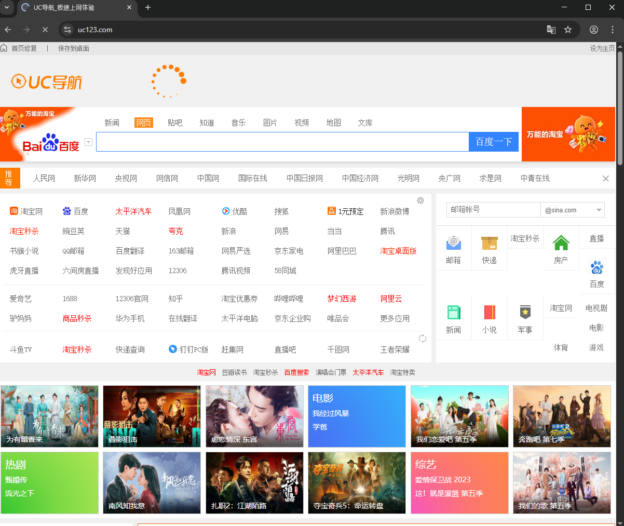Open the Chrome three-dot menu
The height and width of the screenshot is (526, 624).
(x=612, y=29)
